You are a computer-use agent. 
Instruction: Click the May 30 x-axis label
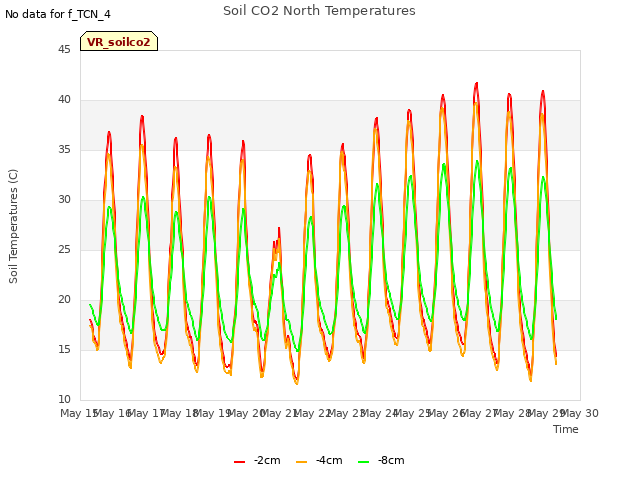click(x=580, y=413)
